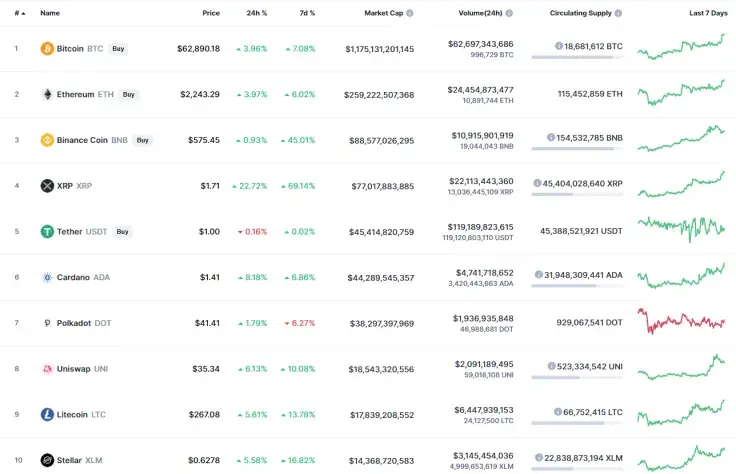This screenshot has height=474, width=736.
Task: Click the Litecoin logo icon
Action: tap(47, 414)
